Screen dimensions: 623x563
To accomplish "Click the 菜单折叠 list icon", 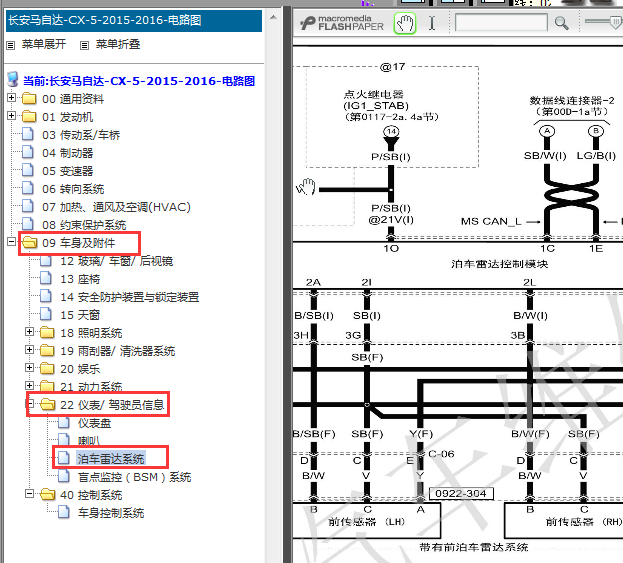I will (84, 45).
